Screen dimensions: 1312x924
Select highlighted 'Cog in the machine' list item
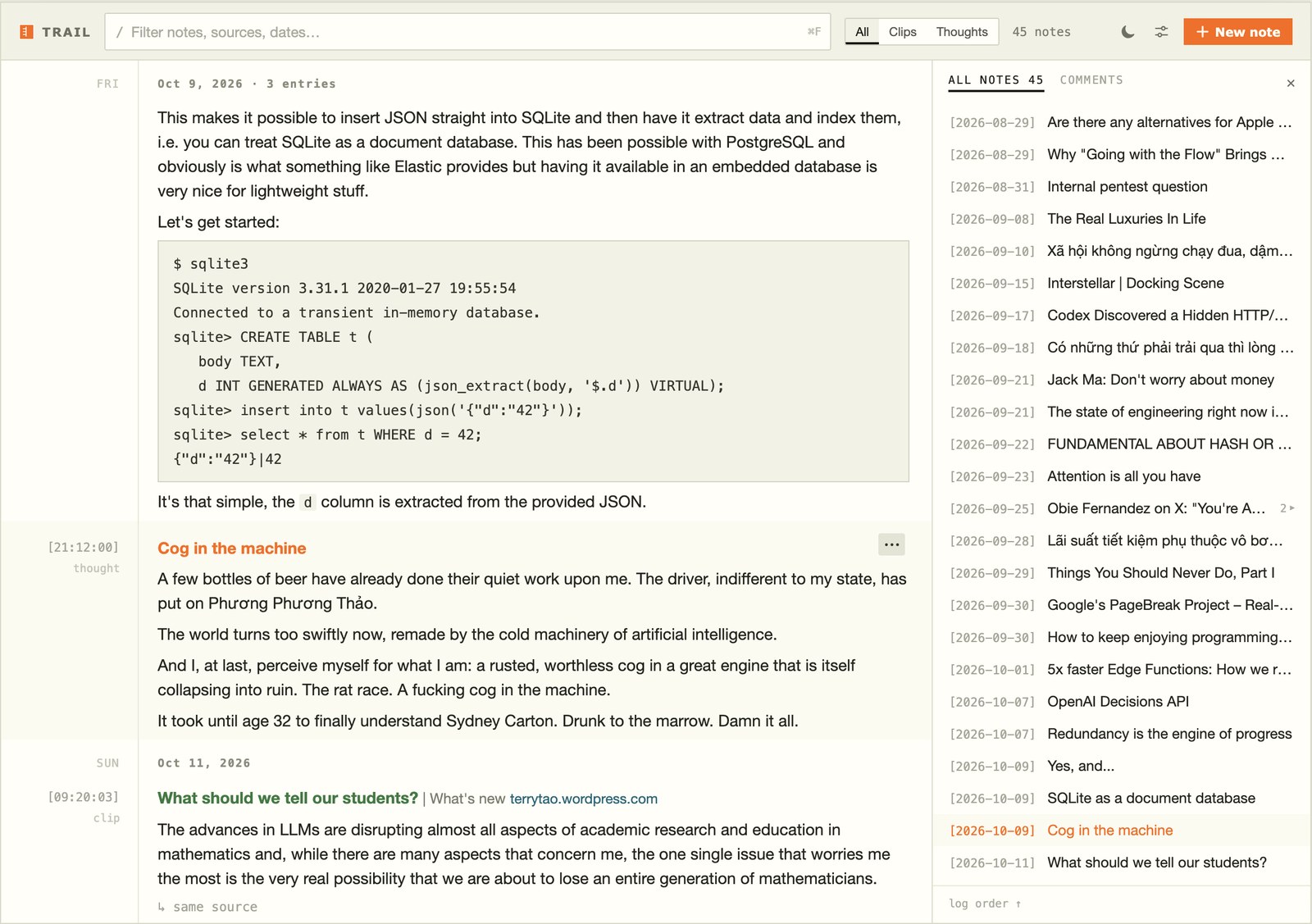coord(1121,831)
